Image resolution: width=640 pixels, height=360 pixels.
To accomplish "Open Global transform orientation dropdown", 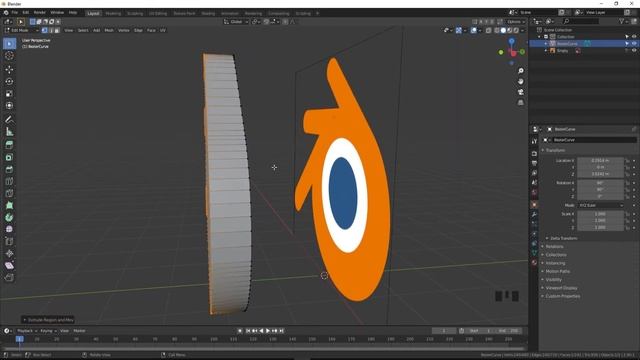I will [236, 22].
